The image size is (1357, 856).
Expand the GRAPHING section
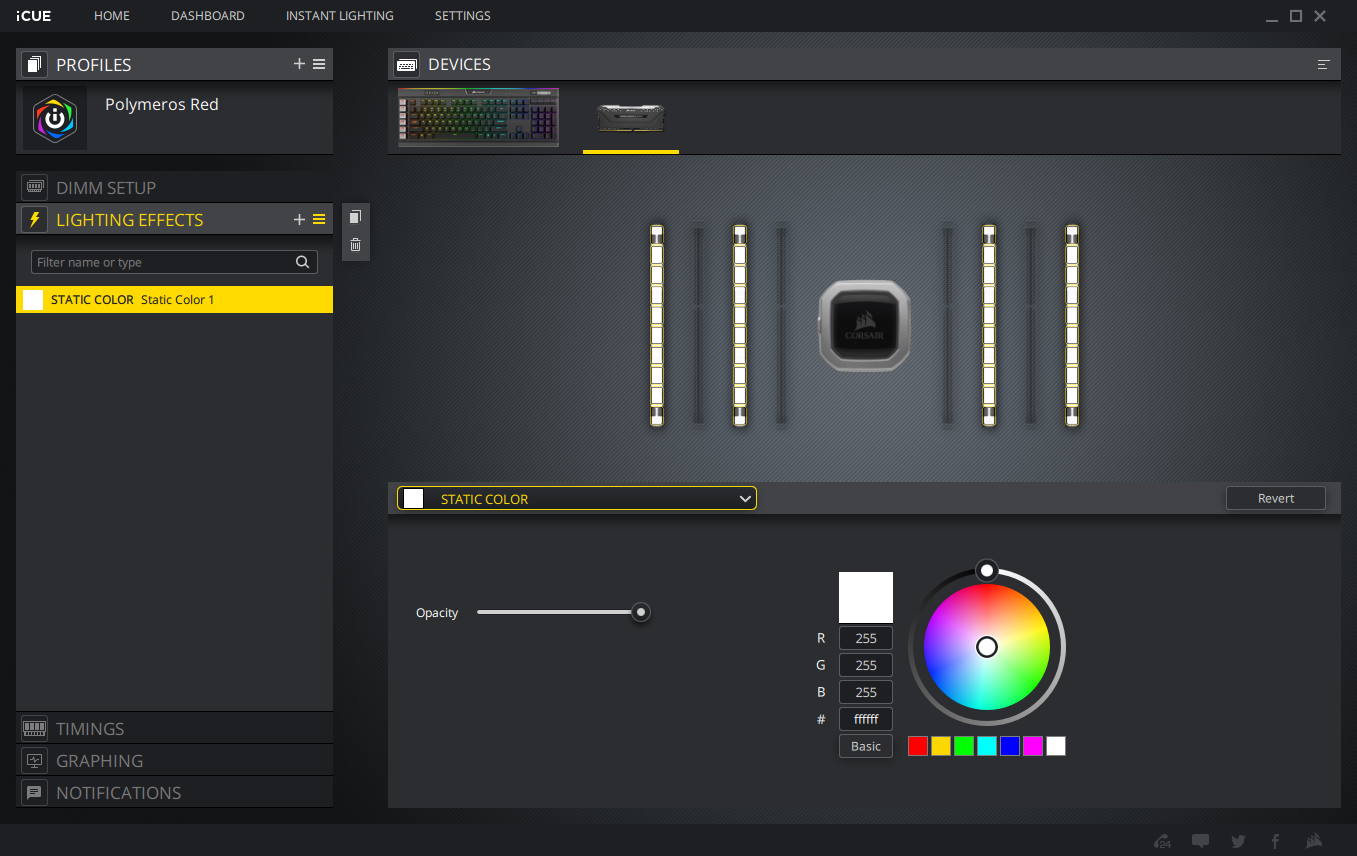[99, 760]
